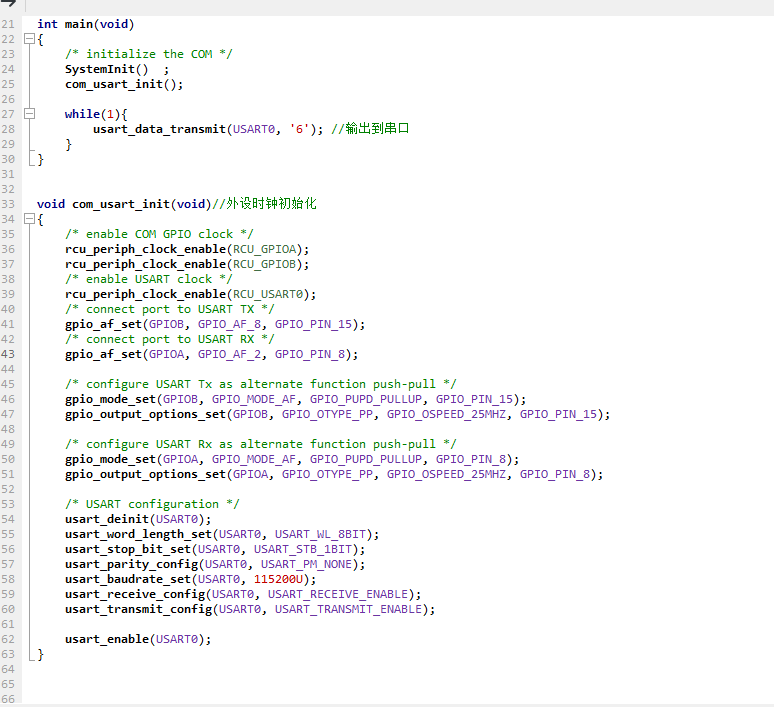The height and width of the screenshot is (707, 774).
Task: Collapse the com_usart_init function body
Action: point(29,219)
